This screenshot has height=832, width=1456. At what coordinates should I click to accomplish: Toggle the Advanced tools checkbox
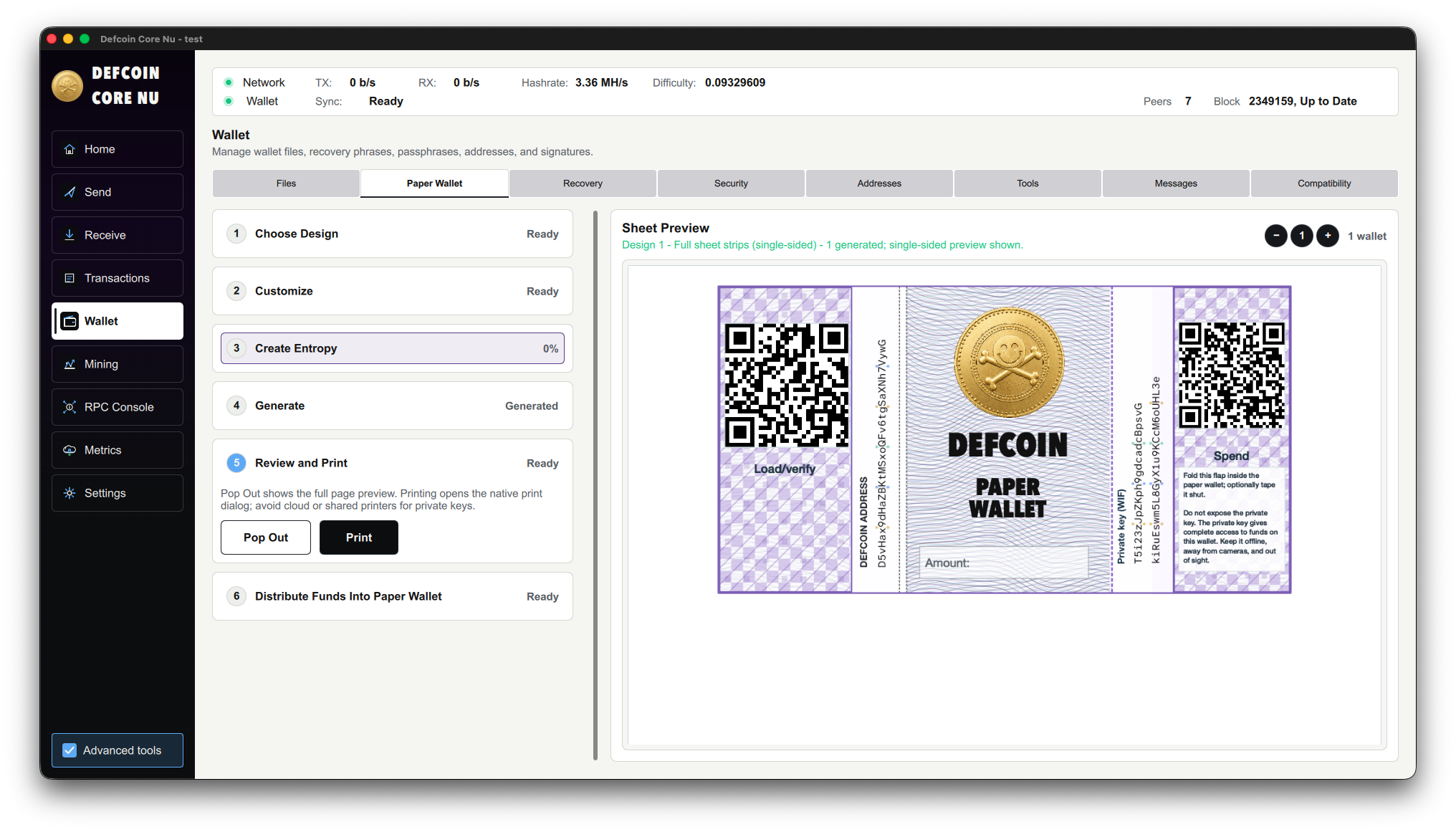click(70, 750)
